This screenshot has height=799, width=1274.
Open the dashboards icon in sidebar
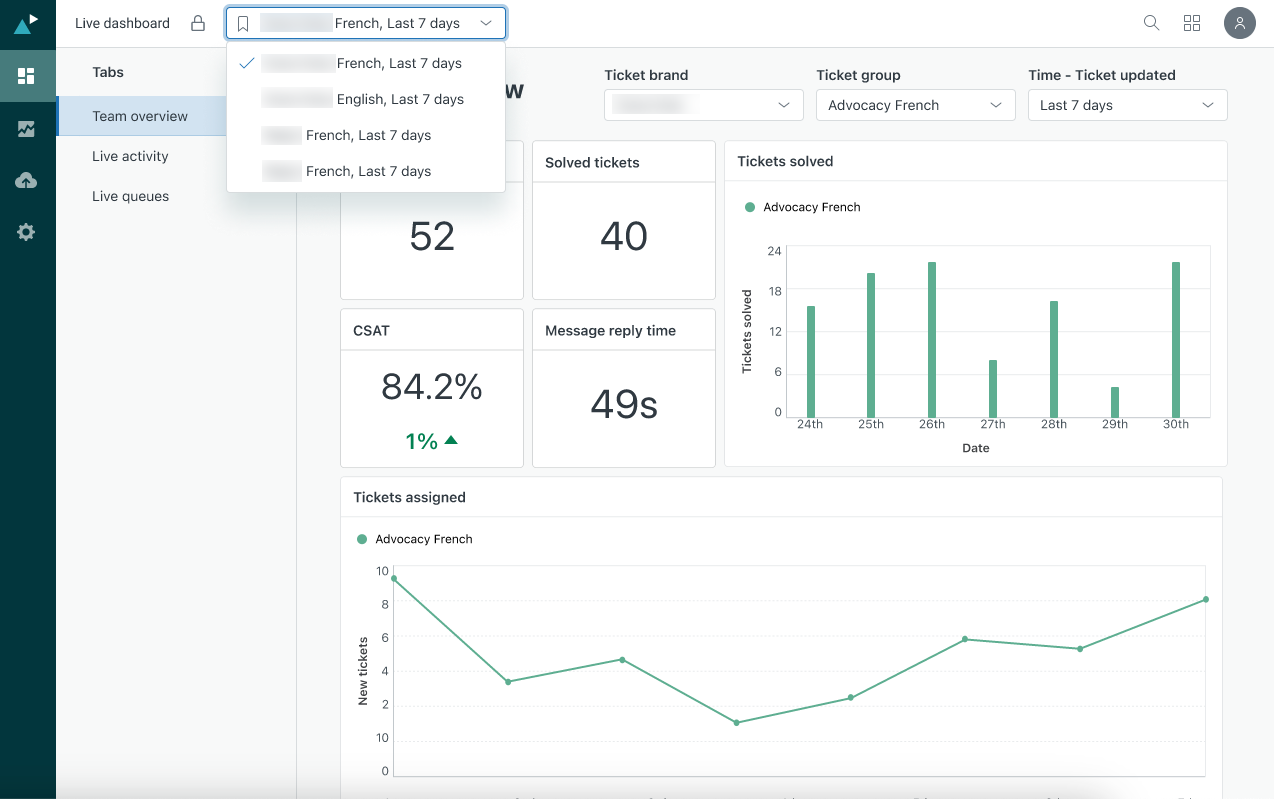27,76
